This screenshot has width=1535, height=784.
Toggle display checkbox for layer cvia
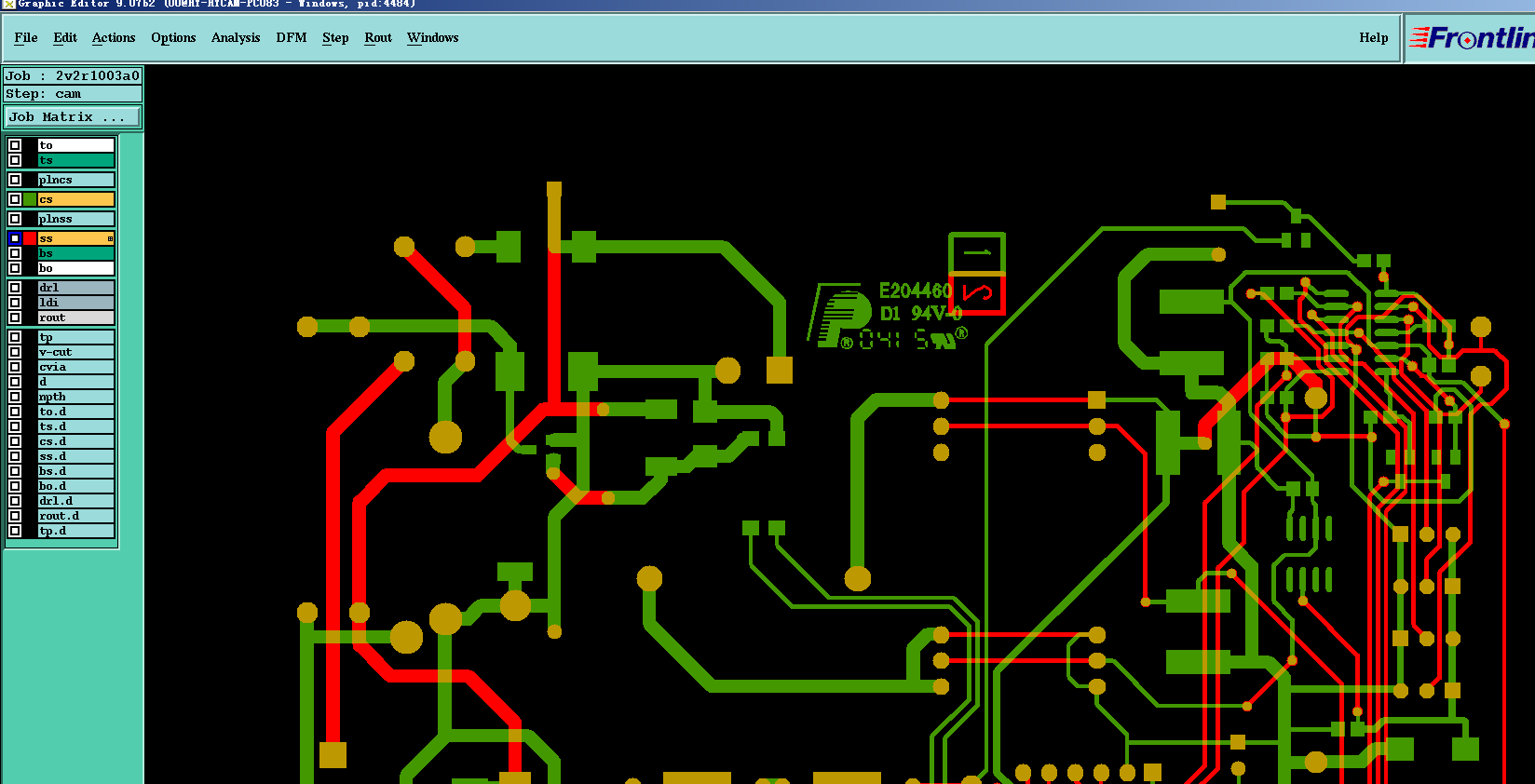pyautogui.click(x=15, y=367)
